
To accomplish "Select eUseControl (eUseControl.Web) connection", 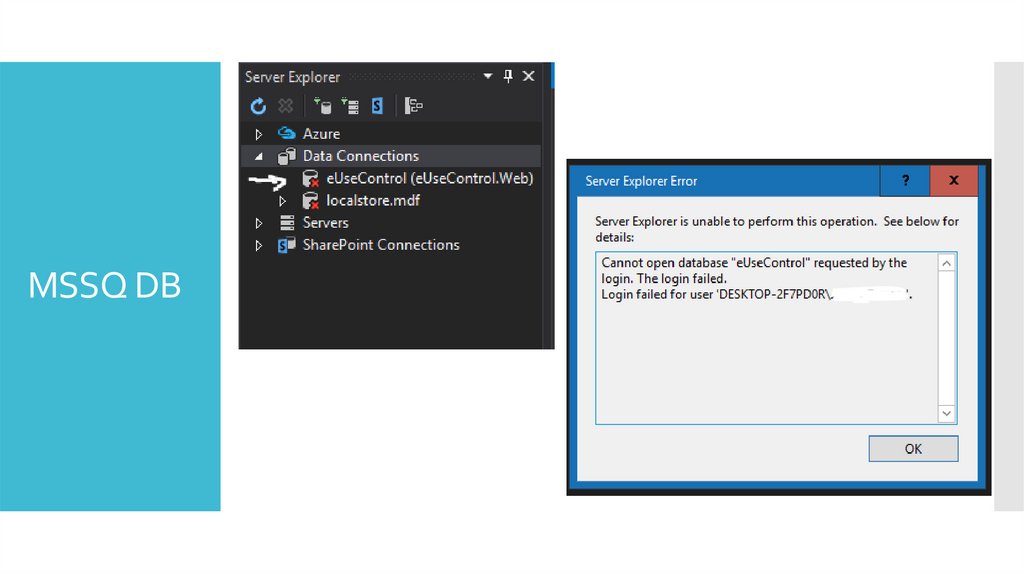I will (x=430, y=178).
